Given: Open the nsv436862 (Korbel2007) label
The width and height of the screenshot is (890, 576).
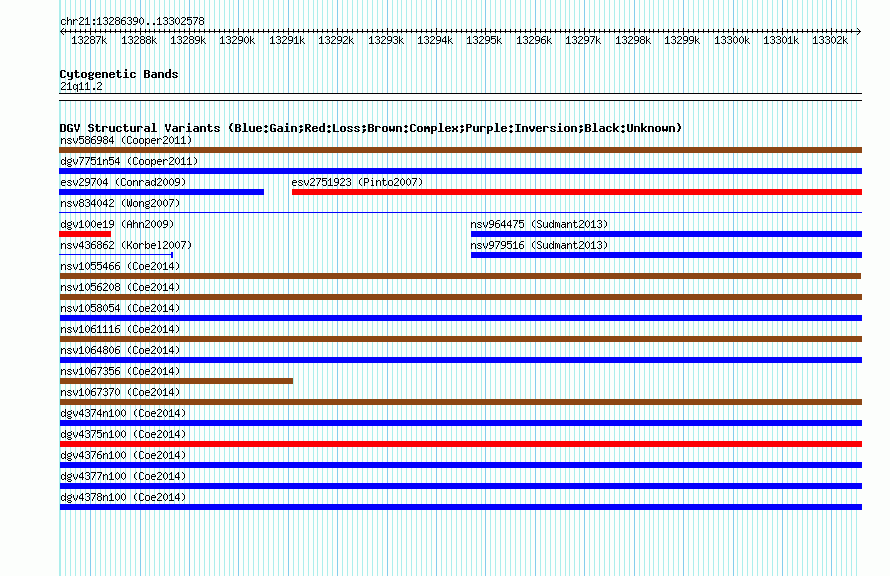Looking at the screenshot, I should click(x=126, y=245).
